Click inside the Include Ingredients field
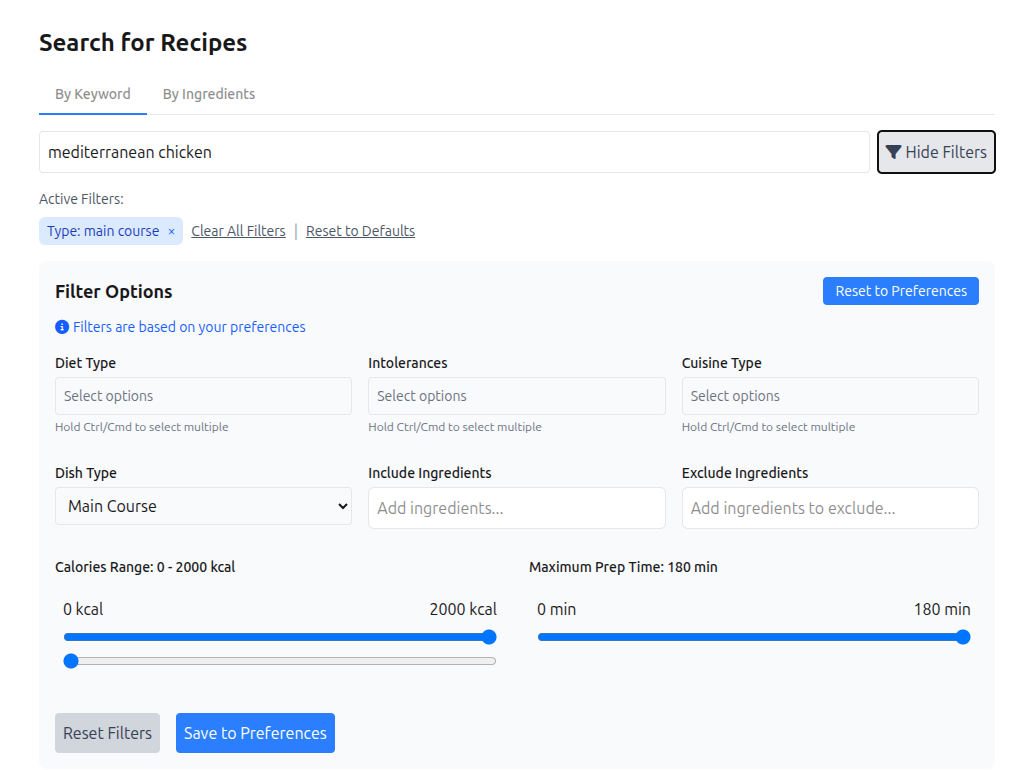The width and height of the screenshot is (1029, 770). click(x=516, y=508)
